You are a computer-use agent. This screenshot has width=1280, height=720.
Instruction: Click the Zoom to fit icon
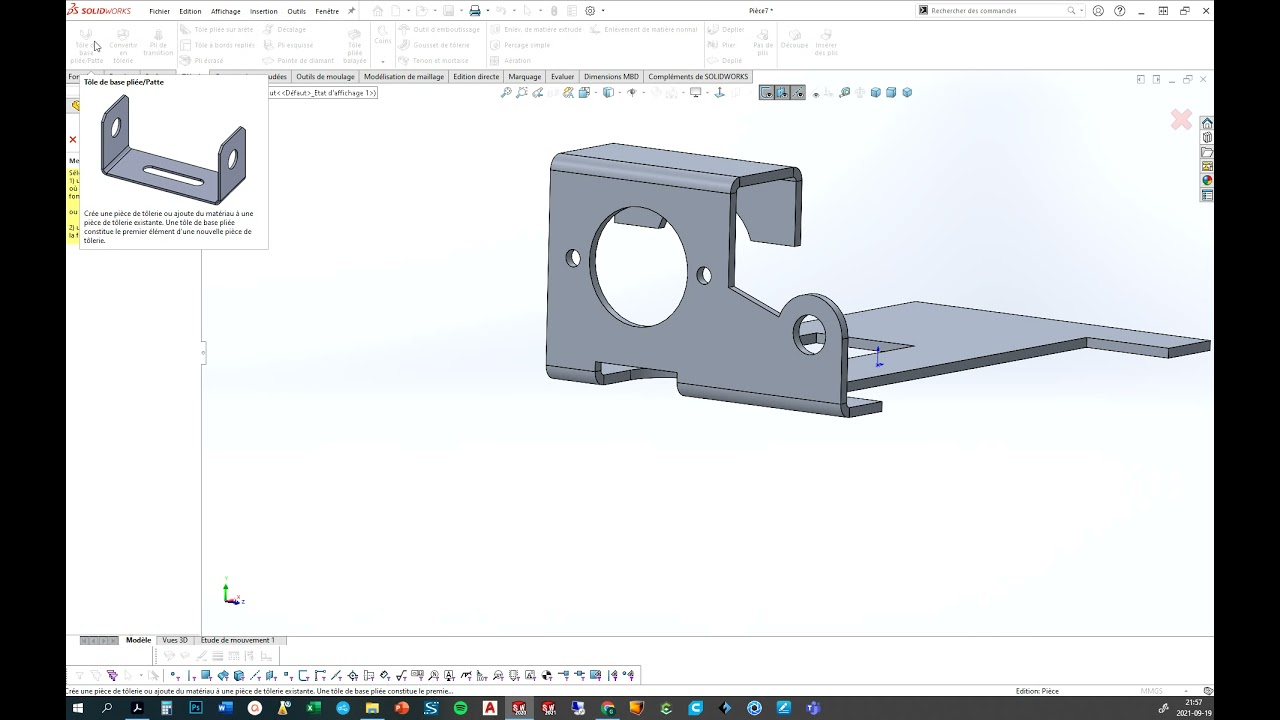pyautogui.click(x=506, y=92)
